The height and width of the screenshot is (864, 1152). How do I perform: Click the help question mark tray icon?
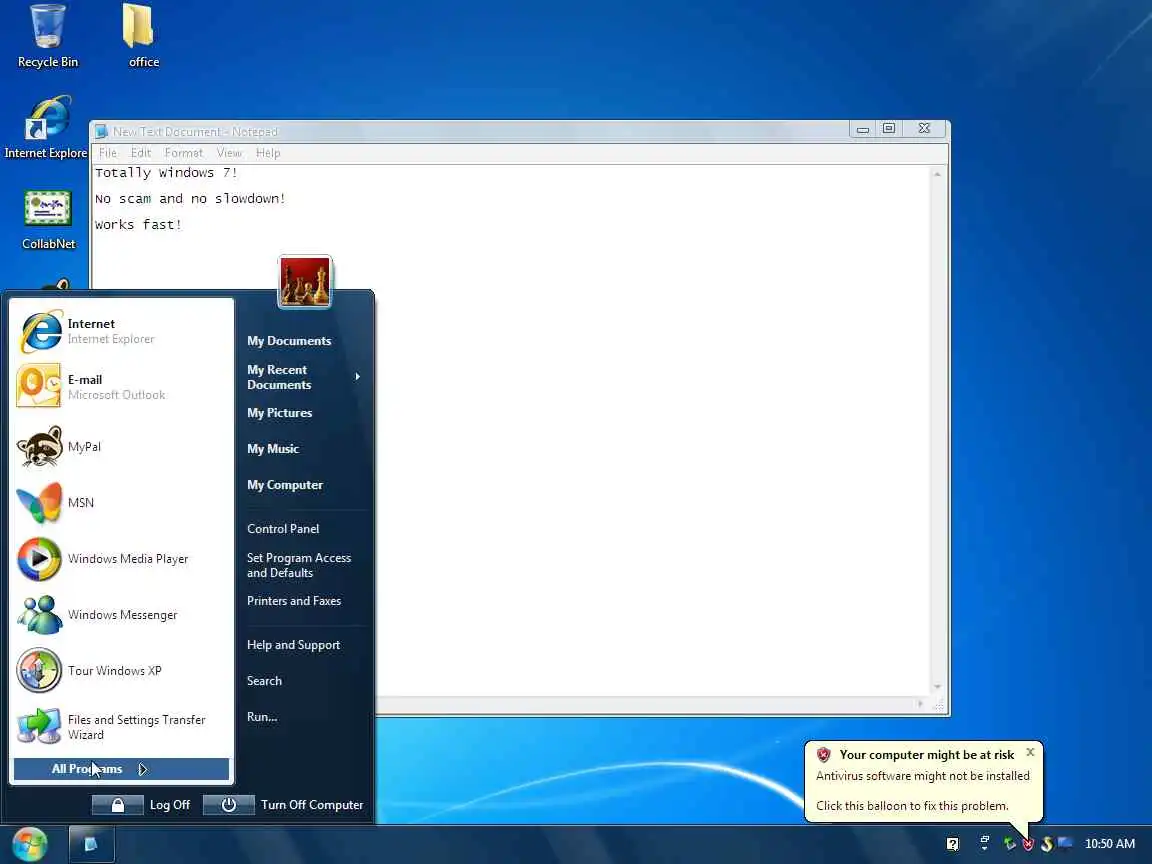[952, 844]
